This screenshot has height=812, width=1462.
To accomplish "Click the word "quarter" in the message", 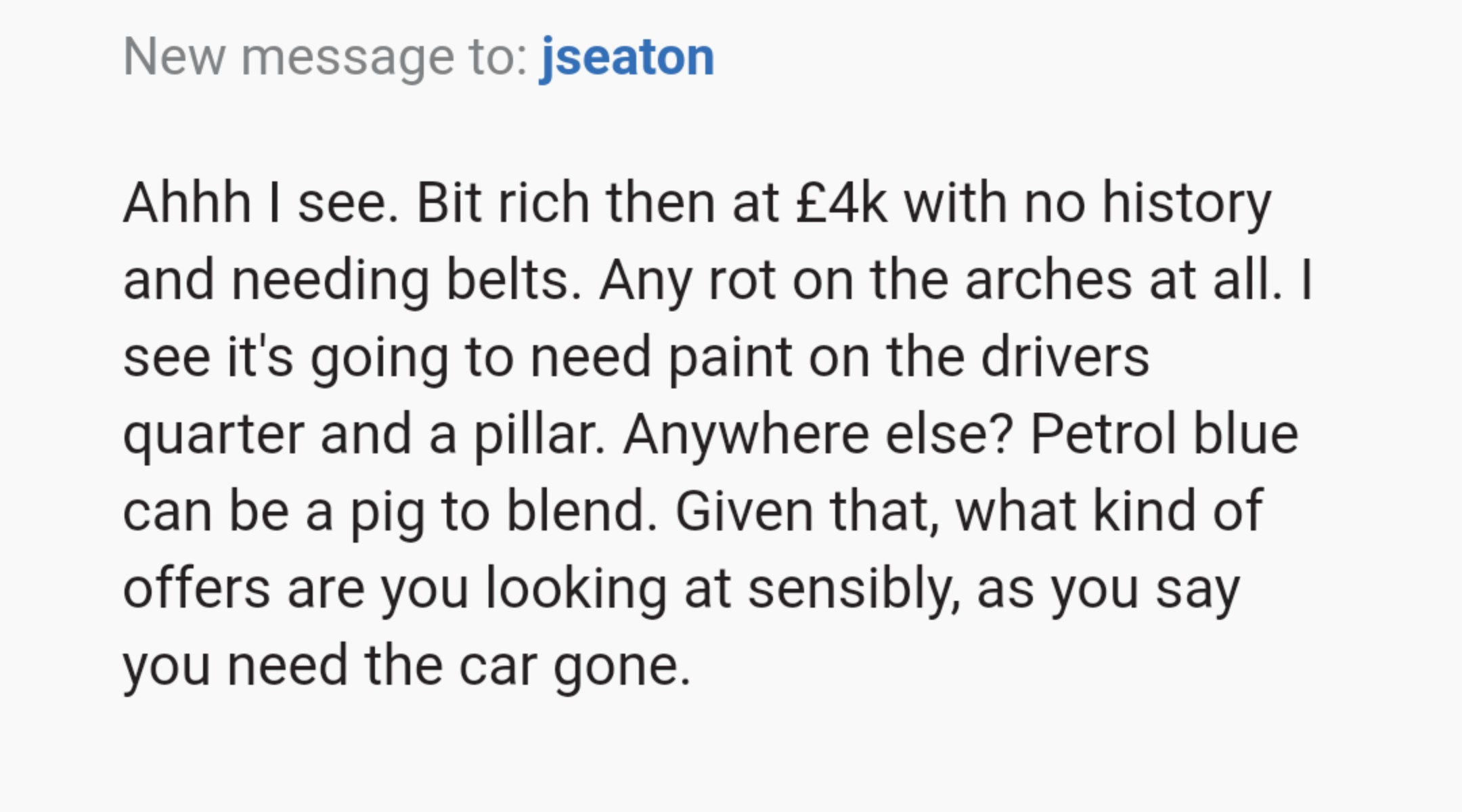I will 213,434.
